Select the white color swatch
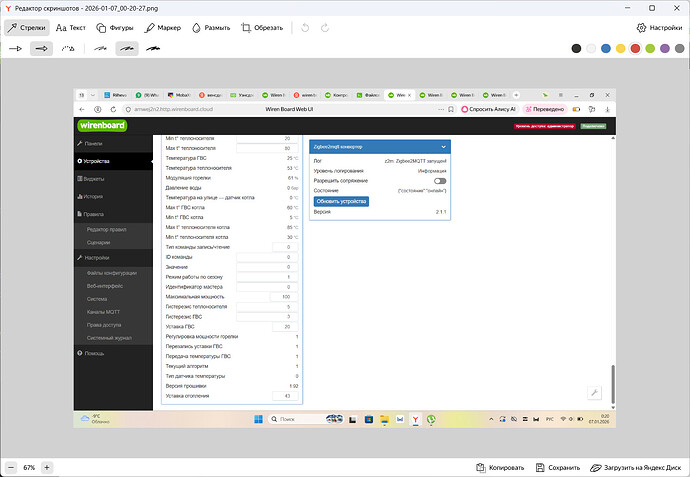 591,48
